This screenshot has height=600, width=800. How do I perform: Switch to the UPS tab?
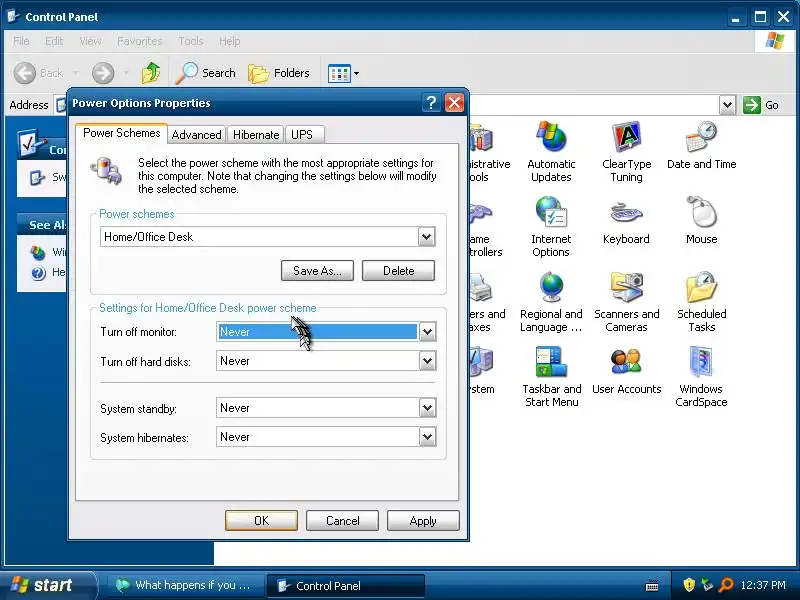click(303, 135)
